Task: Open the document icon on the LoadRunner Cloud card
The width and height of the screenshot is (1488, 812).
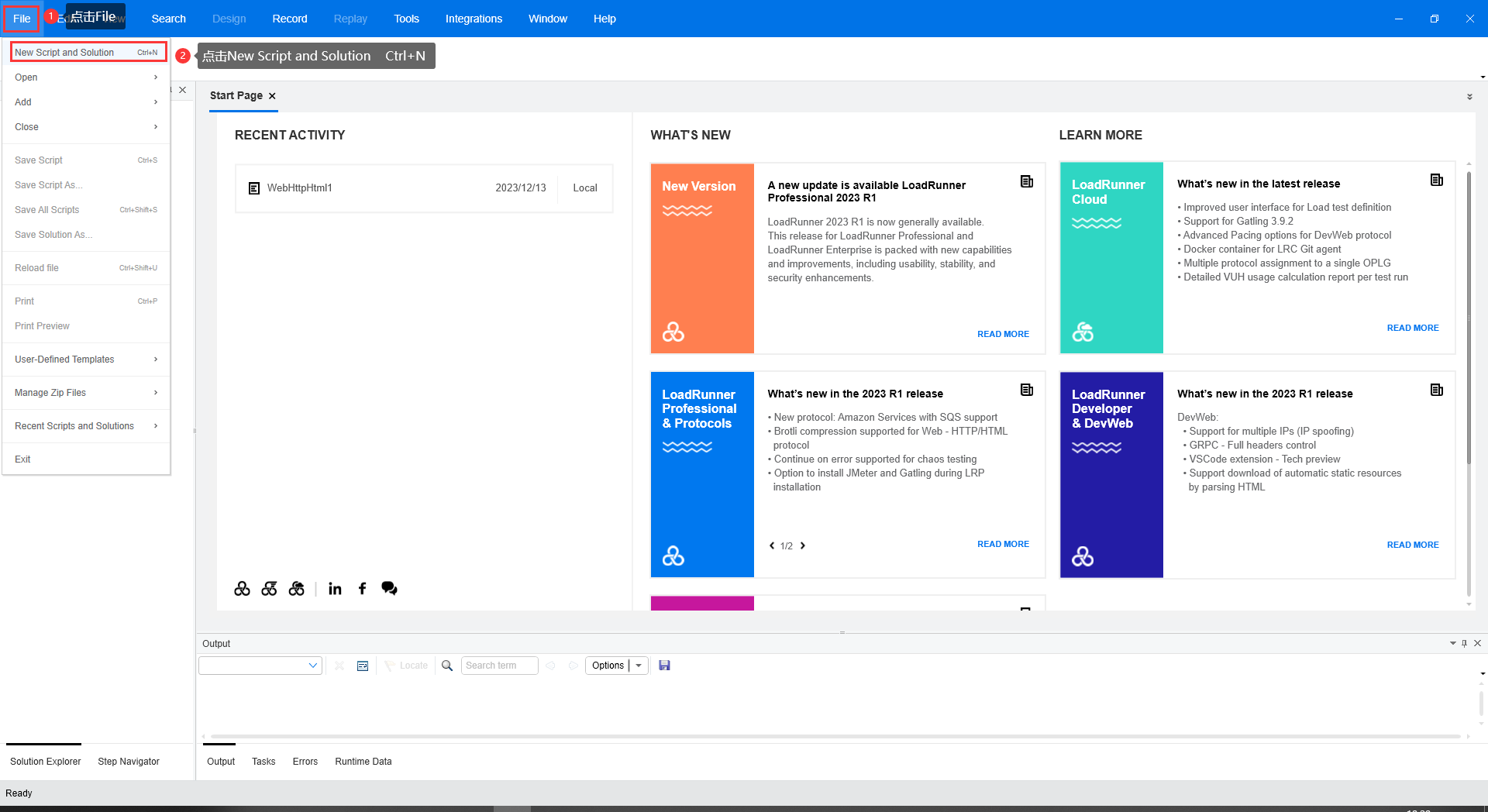Action: (1437, 180)
